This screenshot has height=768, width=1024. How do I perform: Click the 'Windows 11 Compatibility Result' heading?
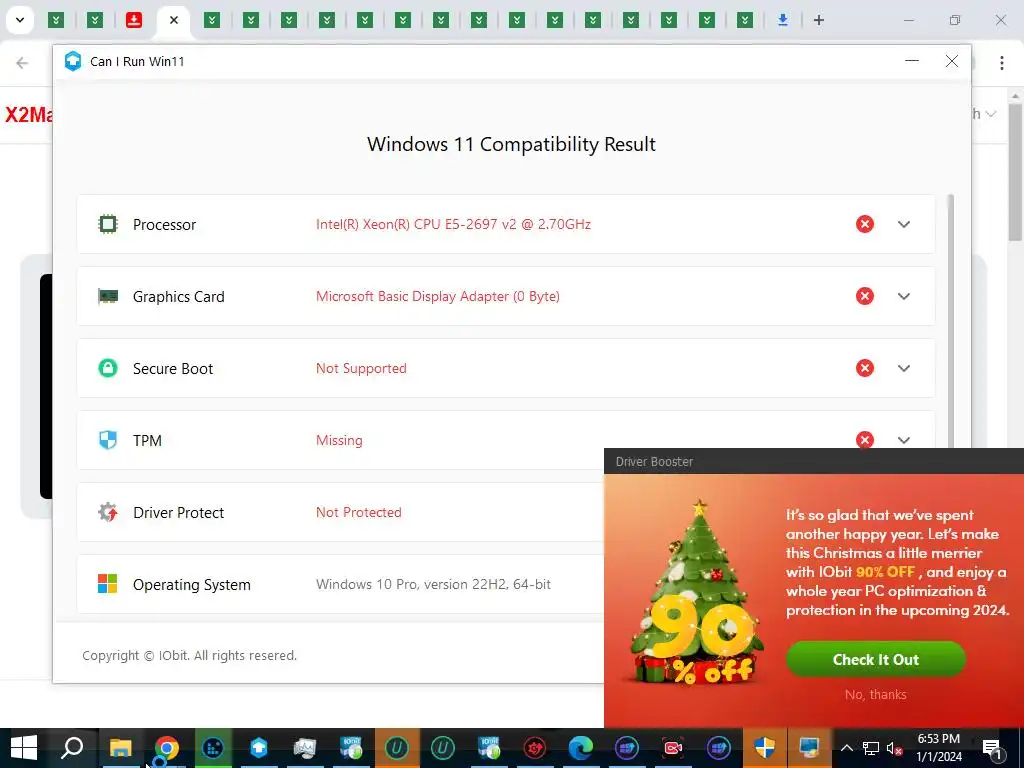coord(511,144)
